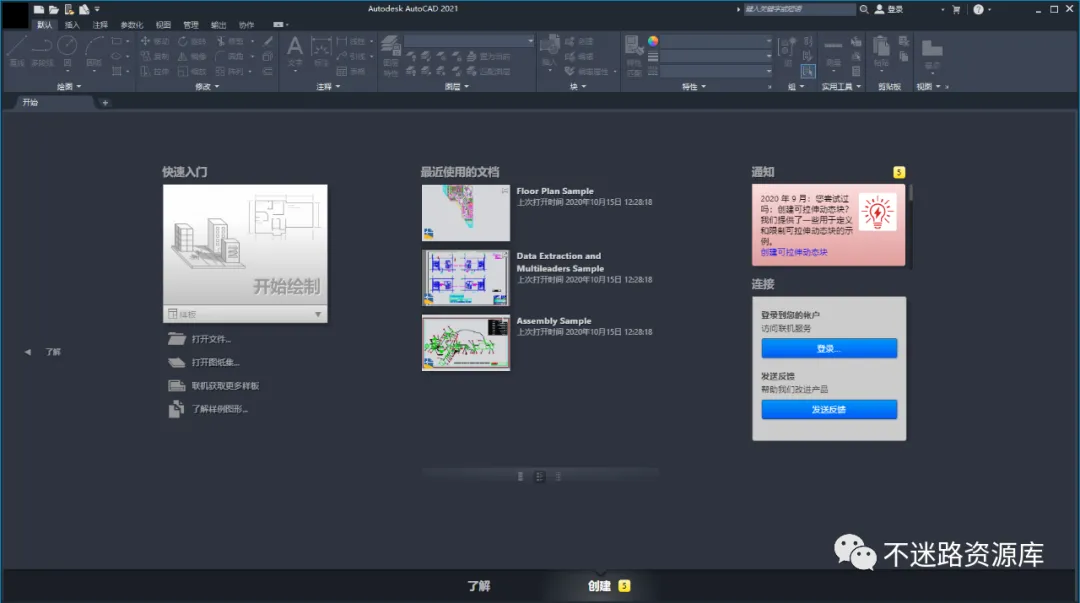The height and width of the screenshot is (603, 1080).
Task: Expand the 注释 (Annotation) panel dropdown
Action: click(328, 87)
